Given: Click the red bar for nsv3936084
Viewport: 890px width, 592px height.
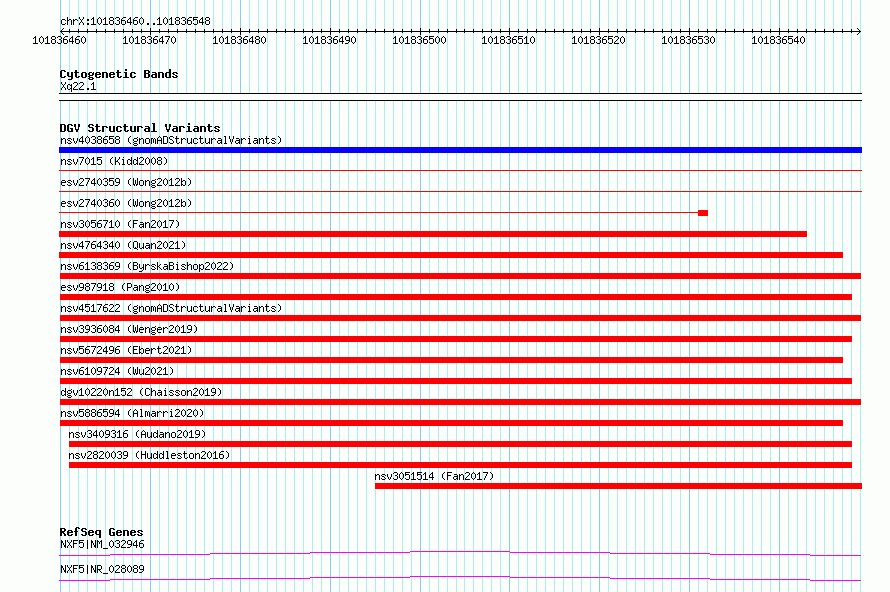Looking at the screenshot, I should [x=456, y=339].
